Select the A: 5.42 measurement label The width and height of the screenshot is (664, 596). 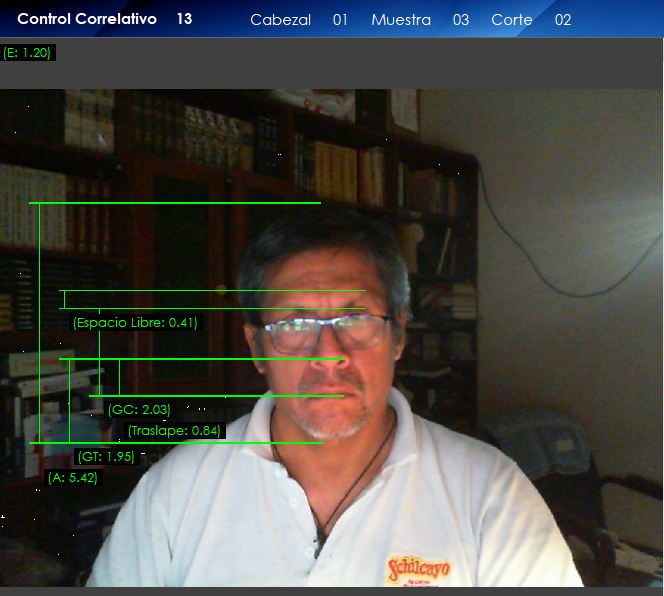73,478
